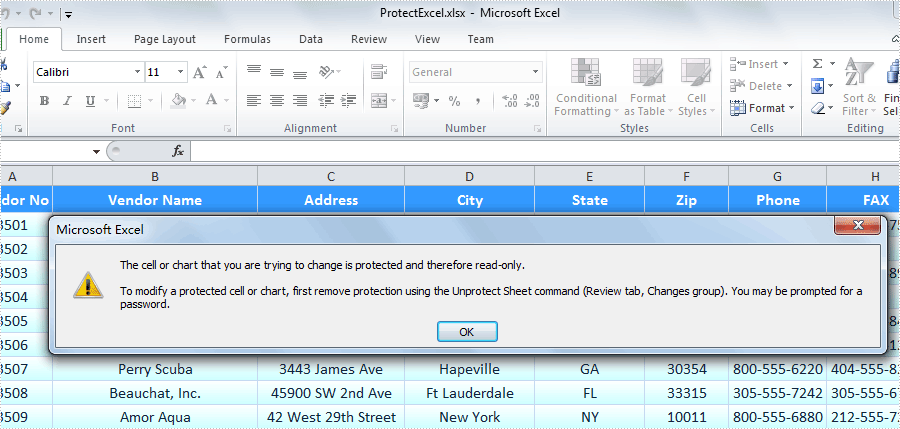
Task: Switch to the Page Layout tab
Action: coord(165,40)
